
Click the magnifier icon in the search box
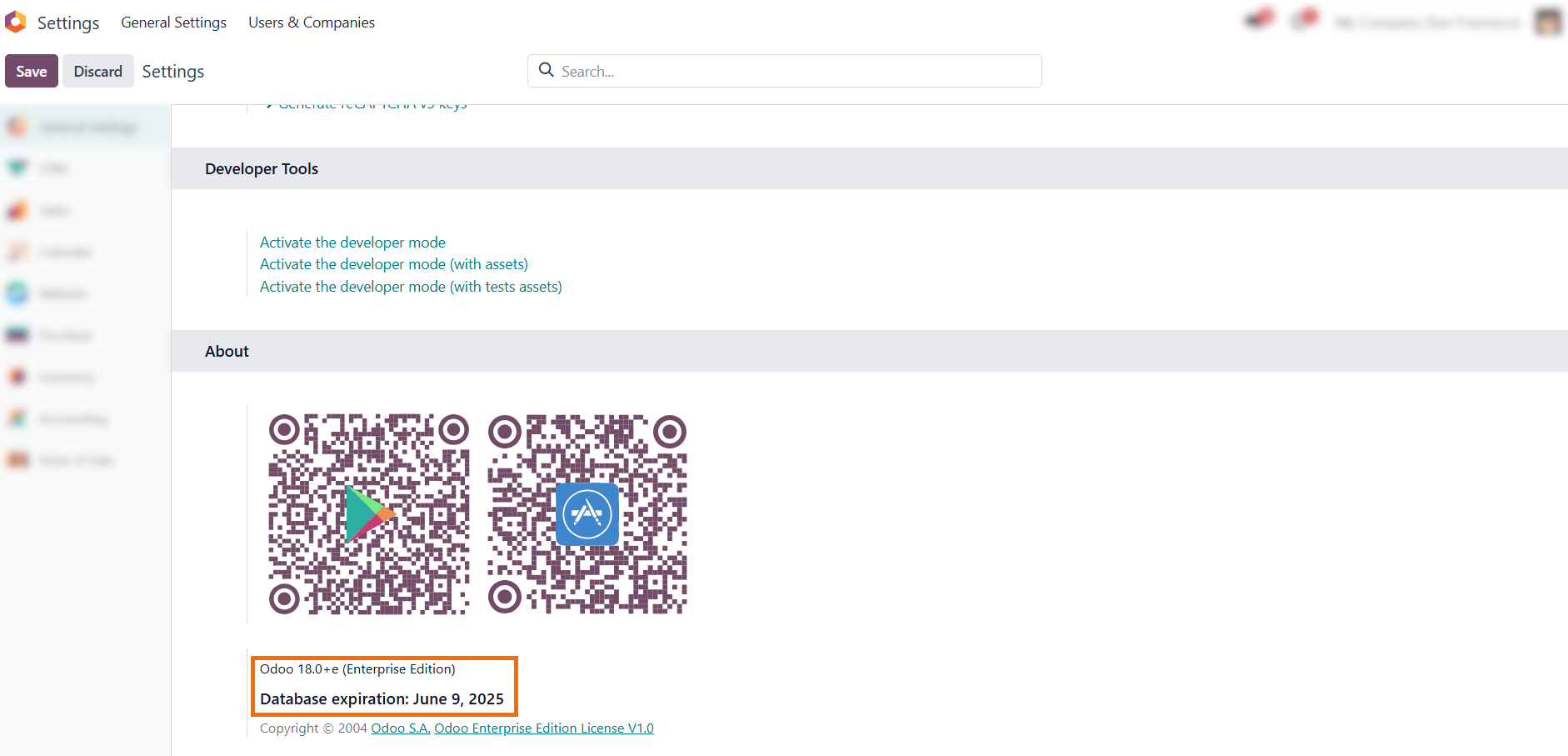(547, 70)
